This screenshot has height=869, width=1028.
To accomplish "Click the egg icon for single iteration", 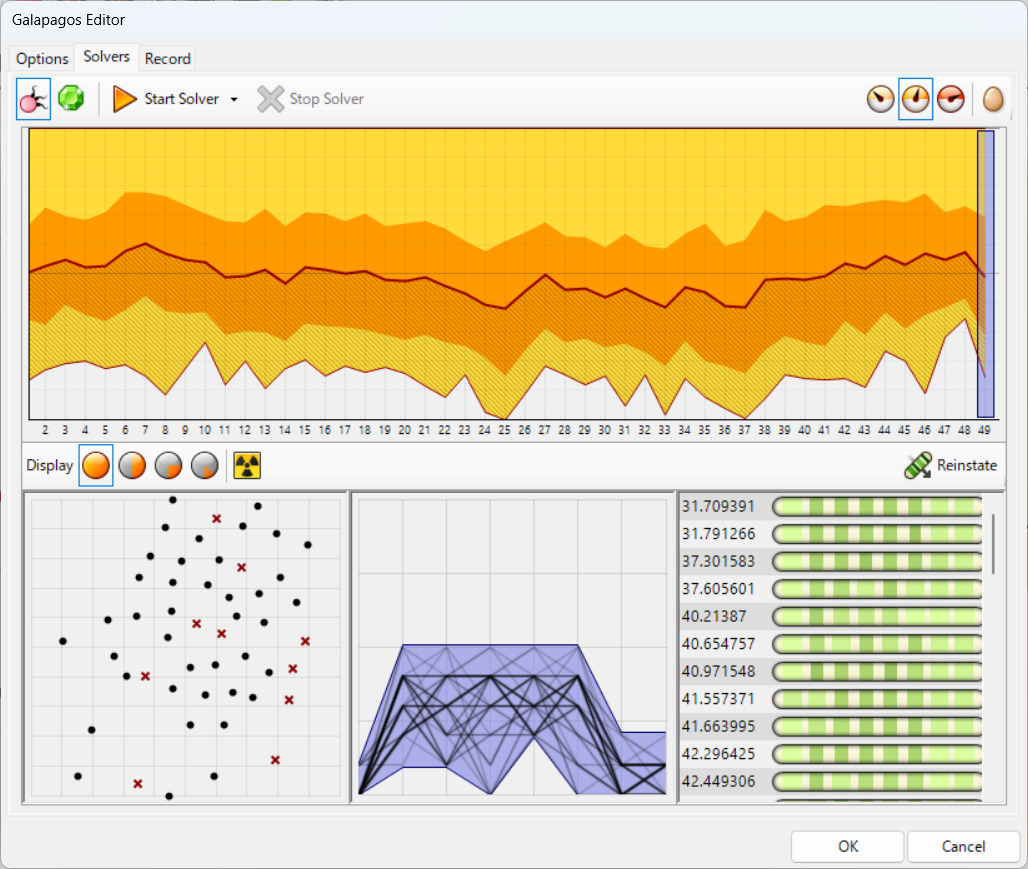I will 992,98.
